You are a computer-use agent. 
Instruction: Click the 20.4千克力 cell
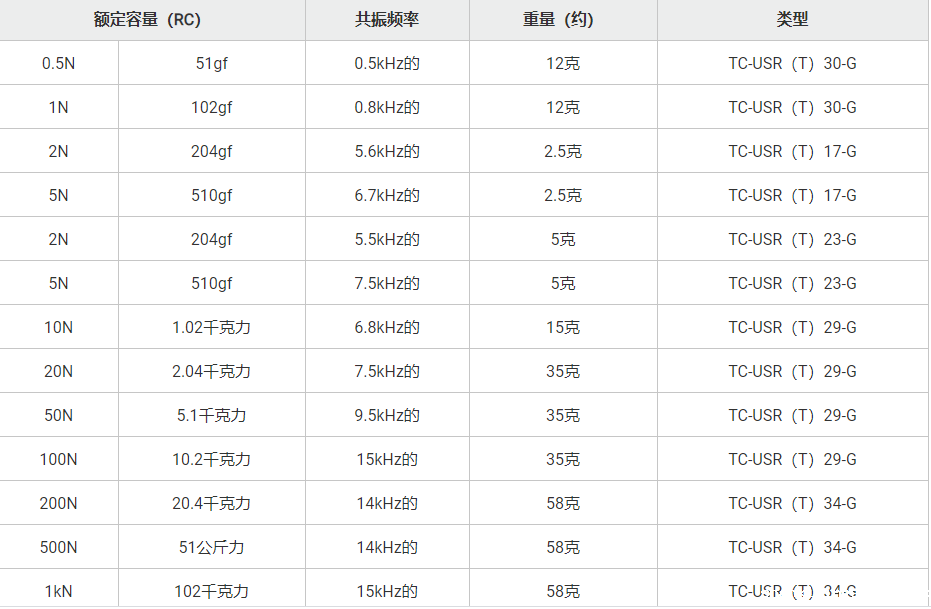click(211, 503)
